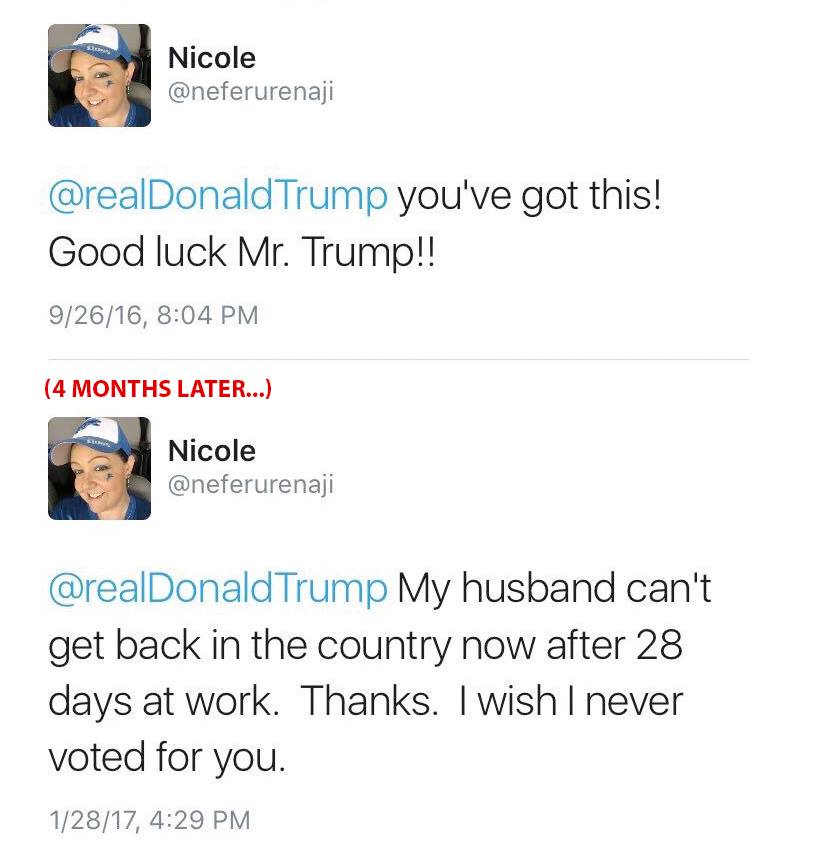The image size is (832, 866).
Task: Click the divider line between the two tweets
Action: coord(400,359)
